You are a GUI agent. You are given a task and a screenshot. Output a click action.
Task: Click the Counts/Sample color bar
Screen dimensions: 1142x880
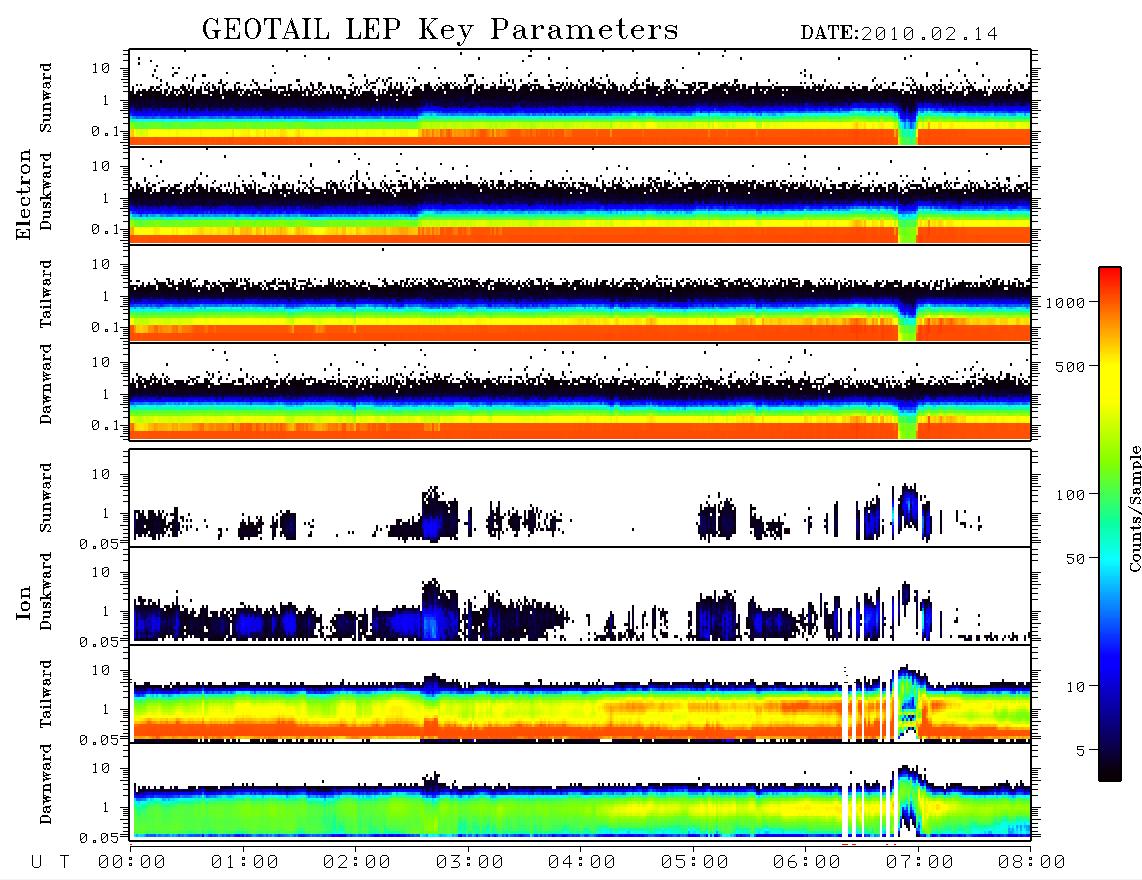point(1110,524)
